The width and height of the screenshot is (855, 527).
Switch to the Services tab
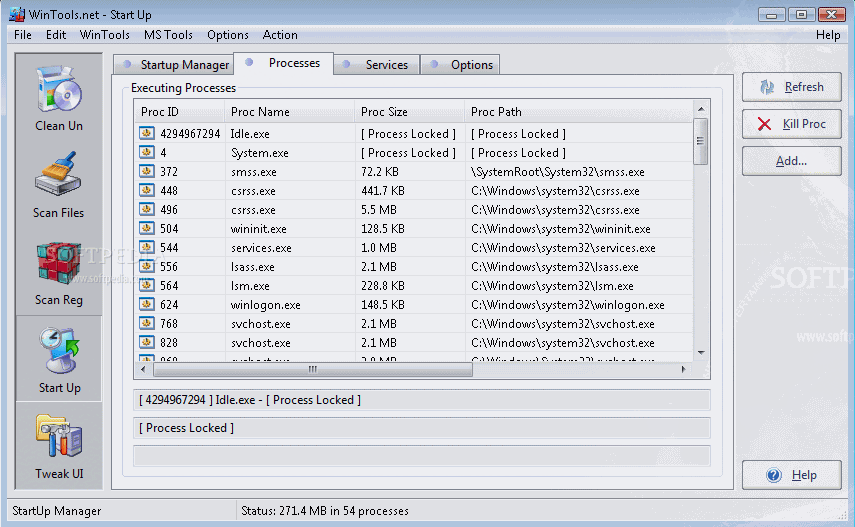(377, 65)
